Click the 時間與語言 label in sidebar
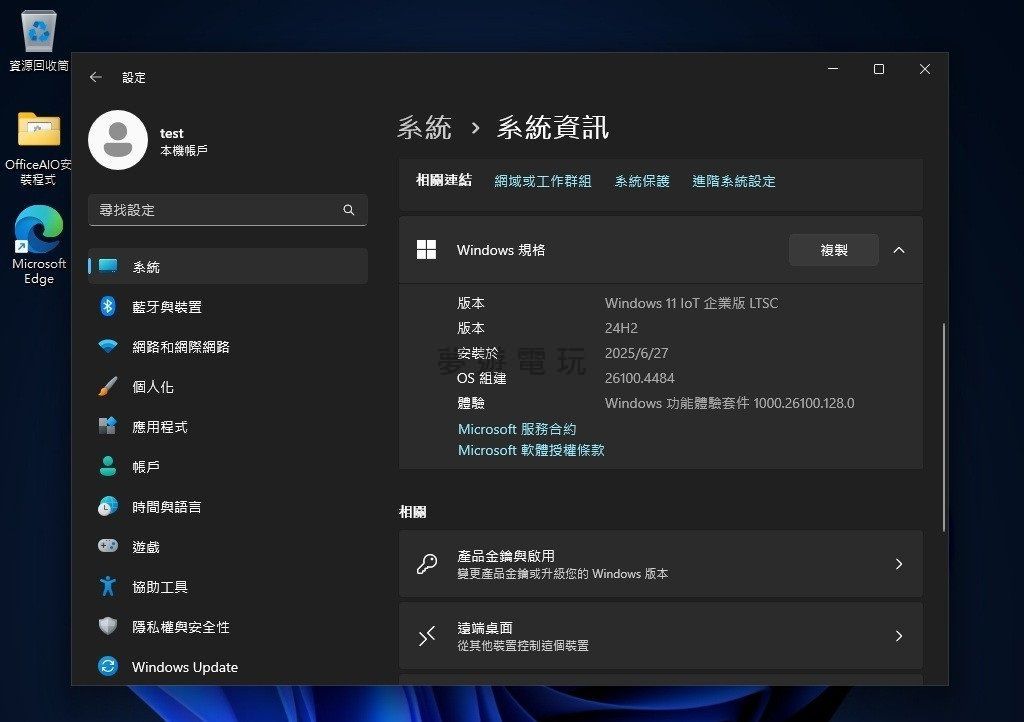 [x=167, y=507]
